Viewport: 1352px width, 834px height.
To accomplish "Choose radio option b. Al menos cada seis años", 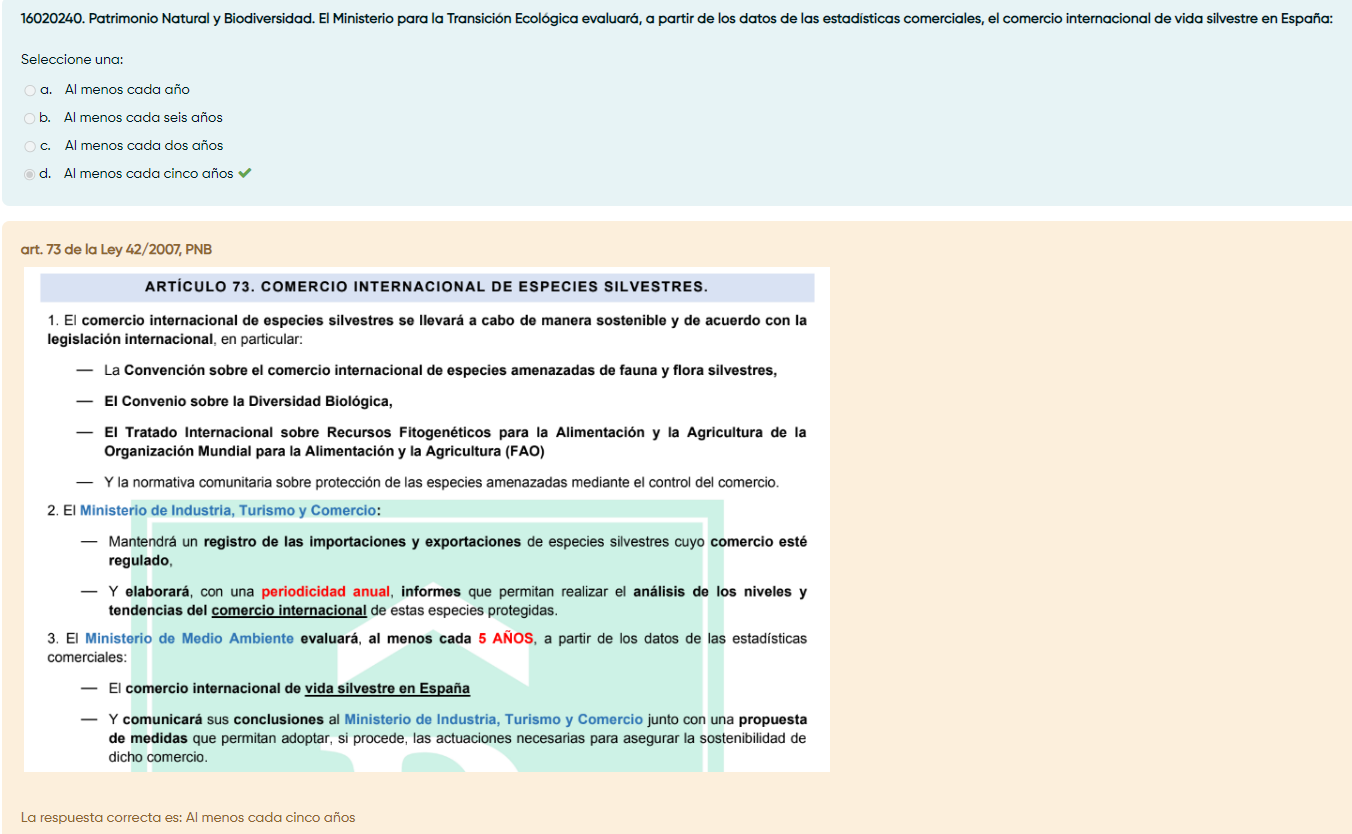I will [x=30, y=118].
